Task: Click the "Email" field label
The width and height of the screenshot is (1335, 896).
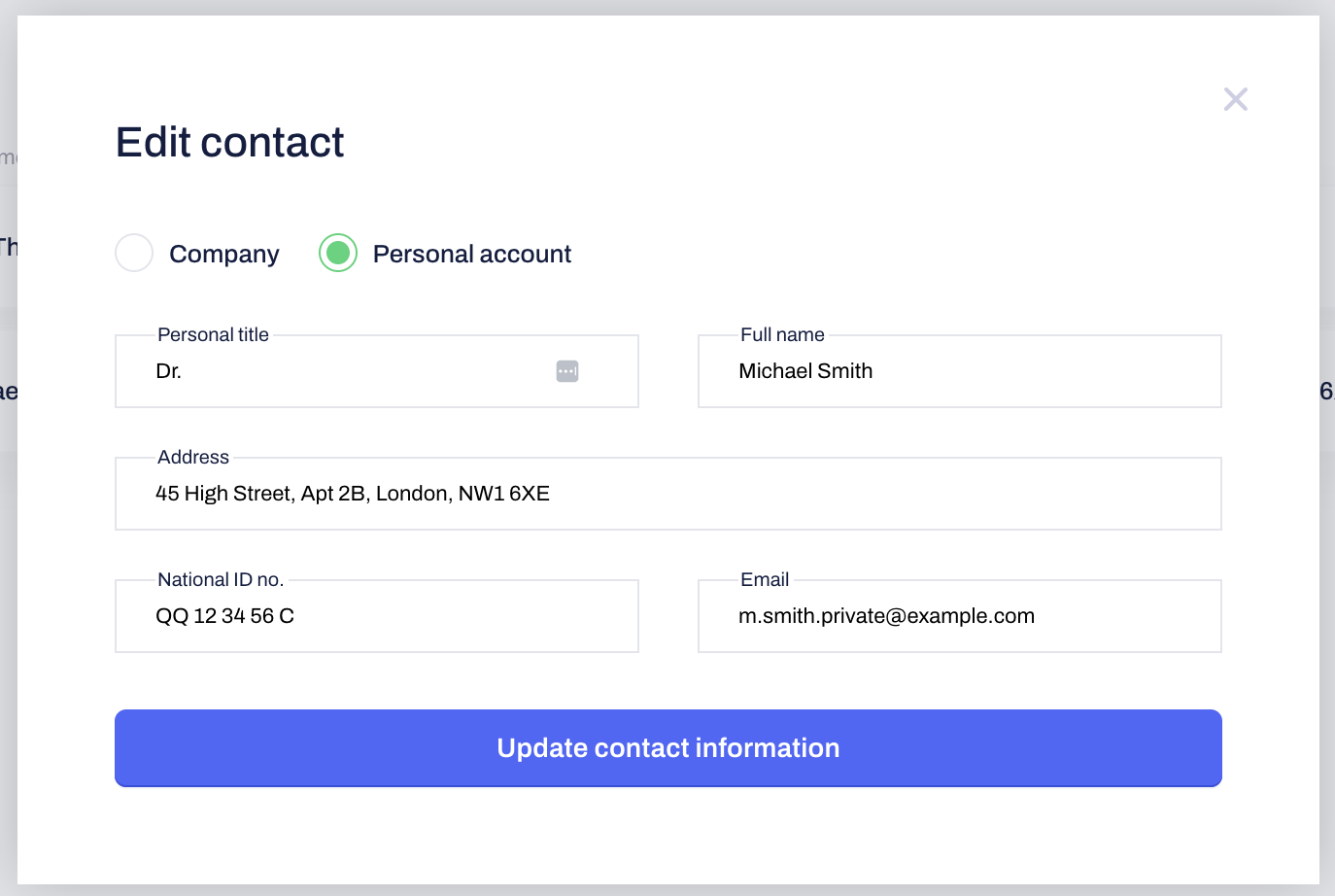Action: [x=765, y=579]
